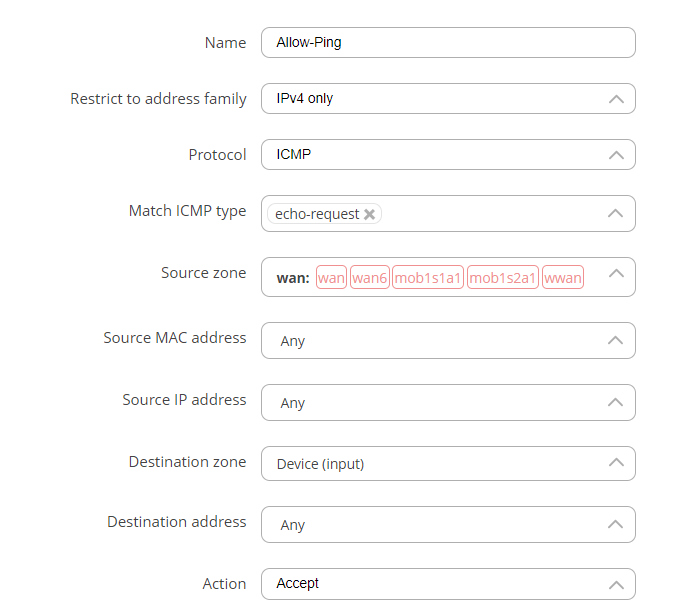The height and width of the screenshot is (616, 693).
Task: Open the Destination zone dropdown
Action: (448, 464)
